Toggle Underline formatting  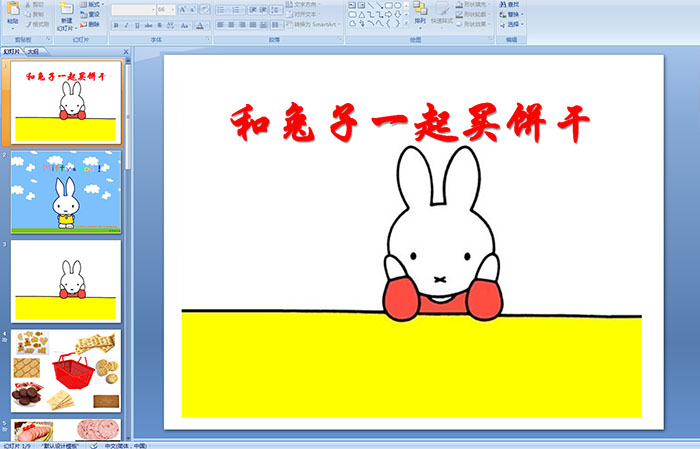[x=138, y=25]
